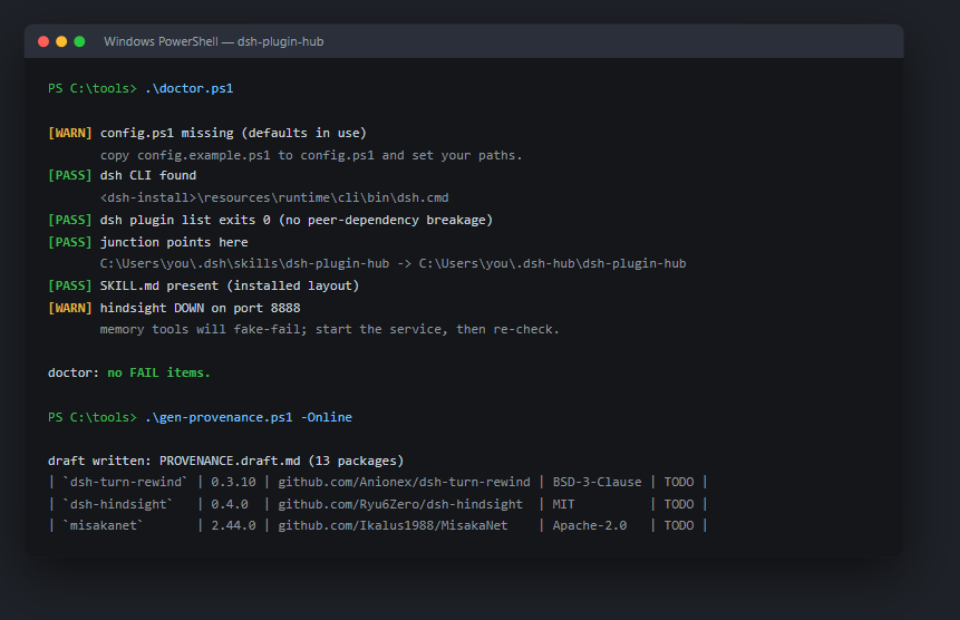The width and height of the screenshot is (960, 620).
Task: Click the 'dsh-turn-rewind' package name cell
Action: click(x=125, y=482)
